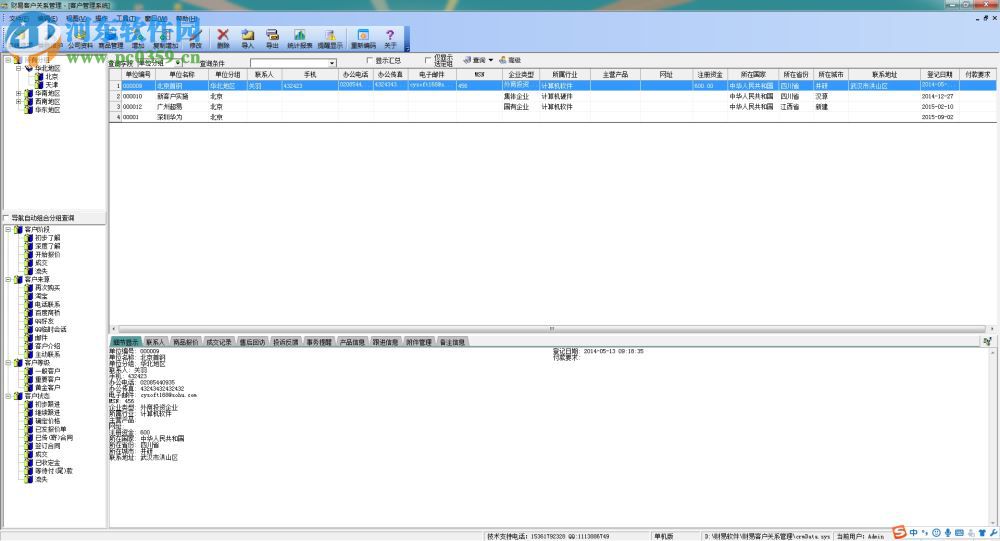Select 黄金客户 under 客户等级
Screen dimensions: 1000x541
tap(47, 388)
